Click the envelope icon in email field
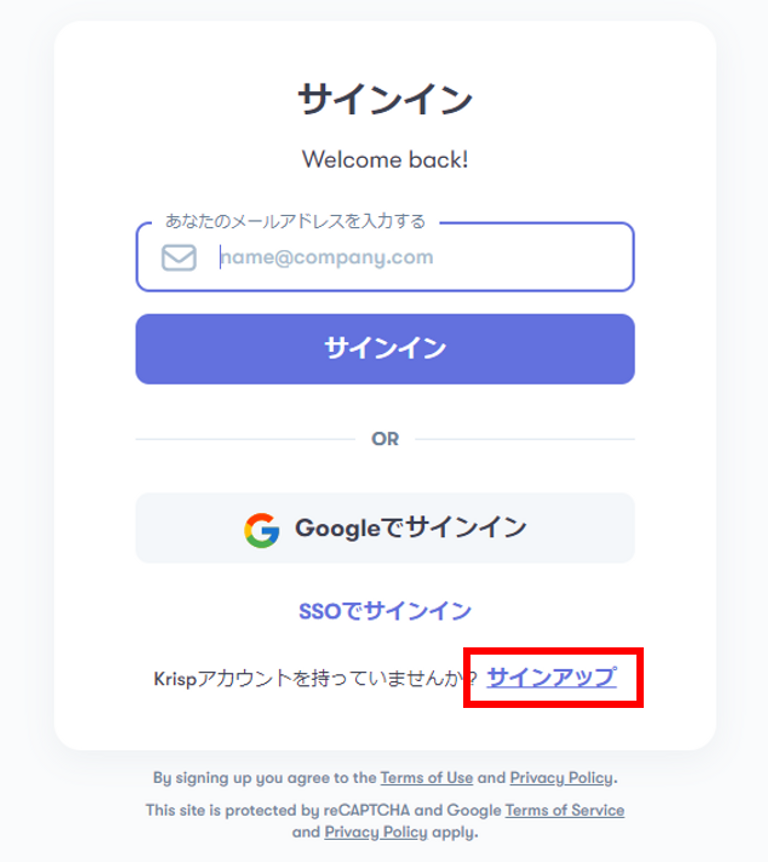 (179, 257)
